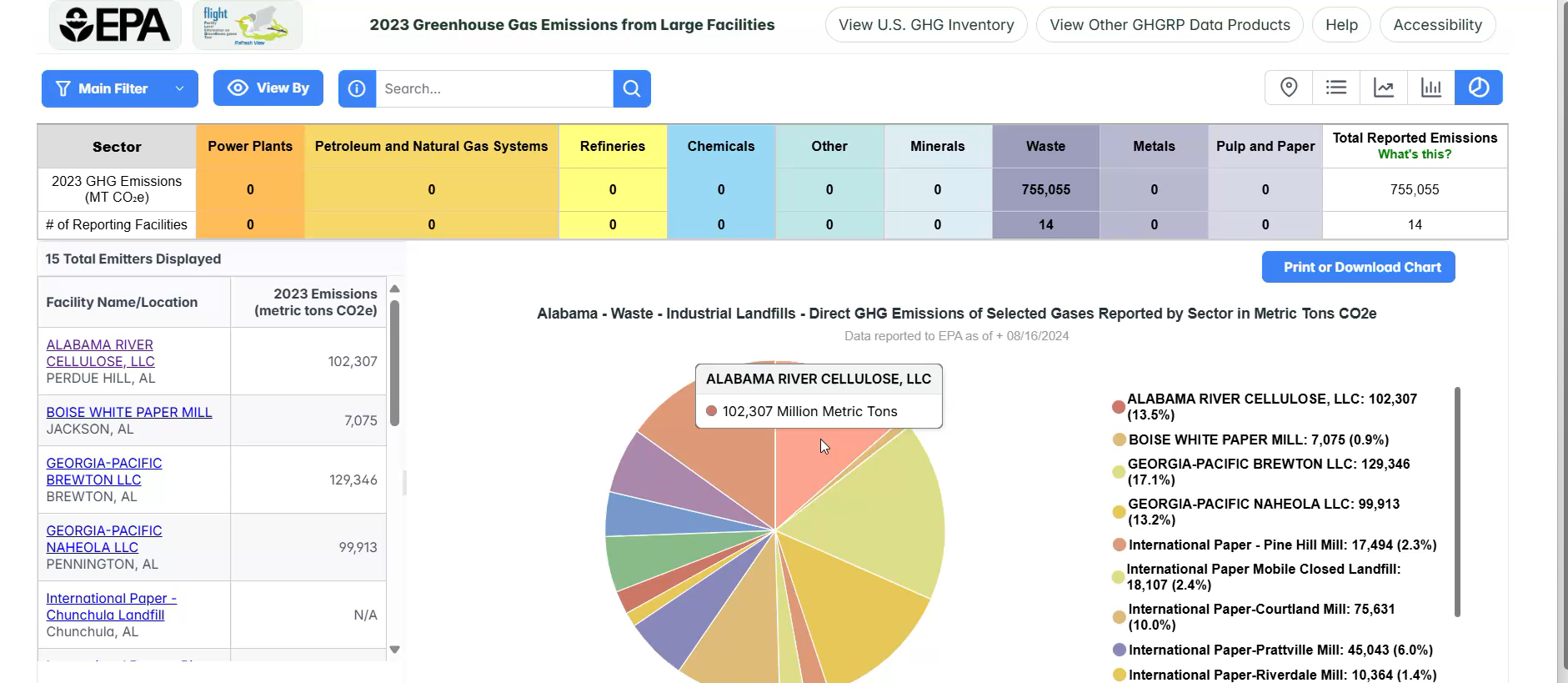Switch to the map view icon

pyautogui.click(x=1289, y=88)
